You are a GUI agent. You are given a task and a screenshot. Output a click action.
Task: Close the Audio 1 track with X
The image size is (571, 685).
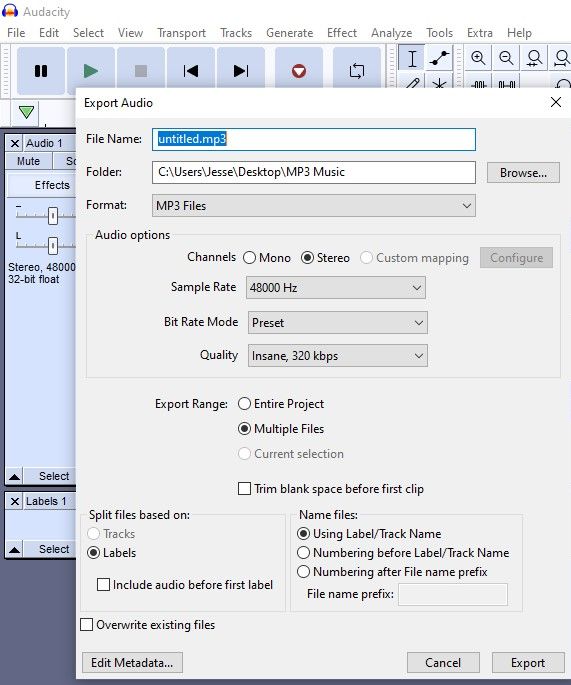click(x=14, y=143)
